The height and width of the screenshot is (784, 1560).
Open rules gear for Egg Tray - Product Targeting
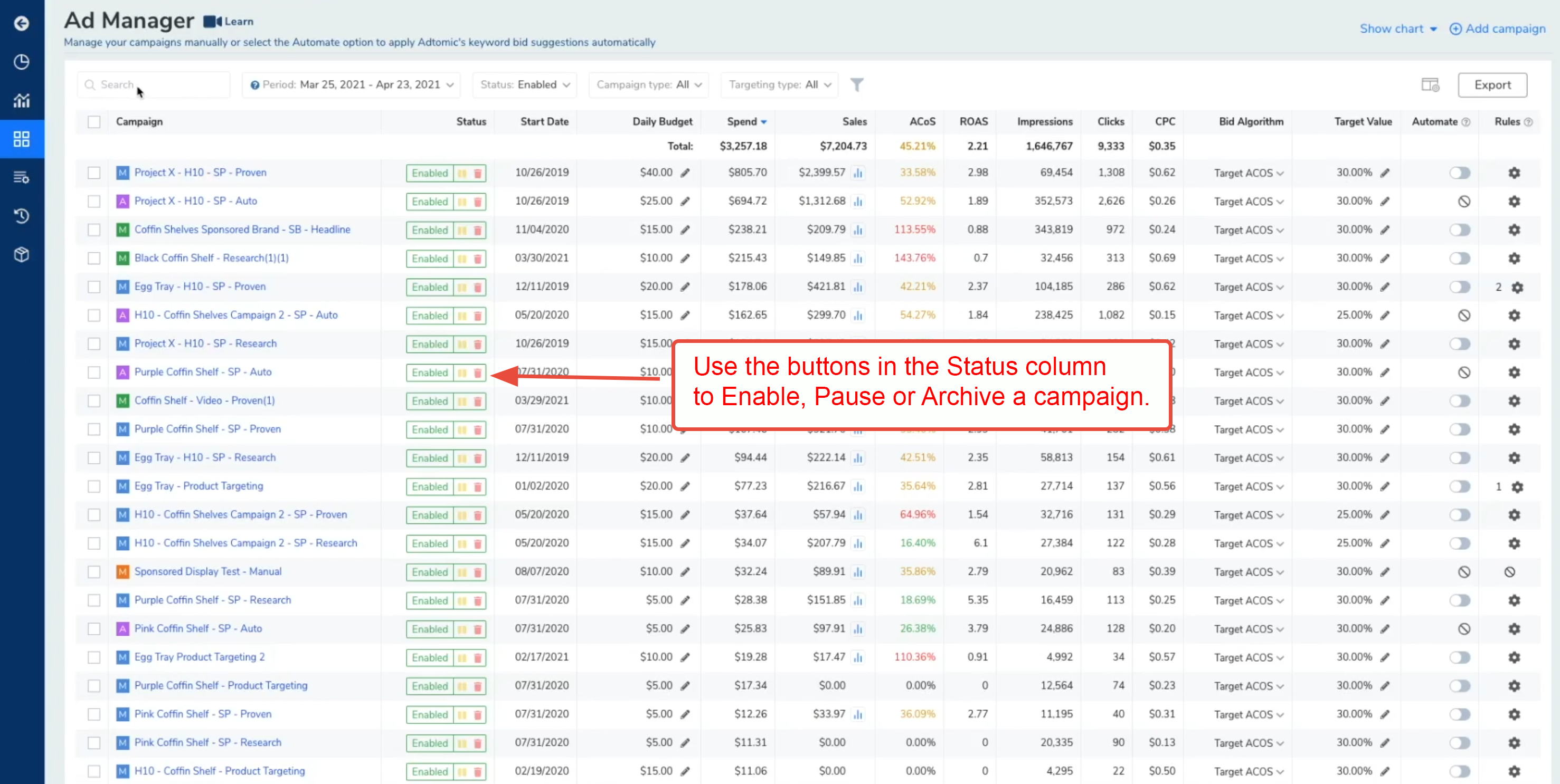(x=1517, y=487)
